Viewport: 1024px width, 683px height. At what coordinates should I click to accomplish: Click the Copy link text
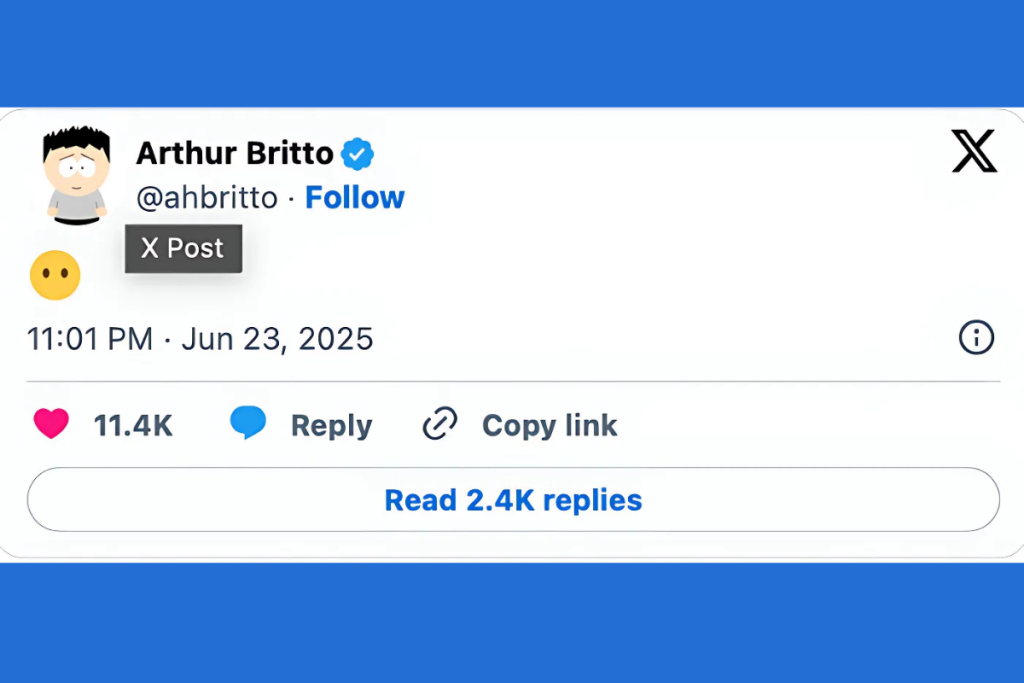(549, 426)
